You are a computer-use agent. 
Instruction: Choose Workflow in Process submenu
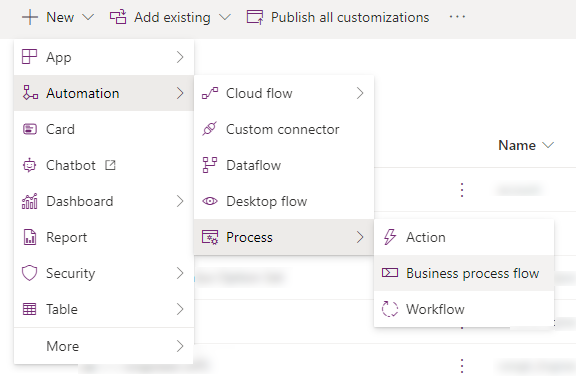(464, 309)
